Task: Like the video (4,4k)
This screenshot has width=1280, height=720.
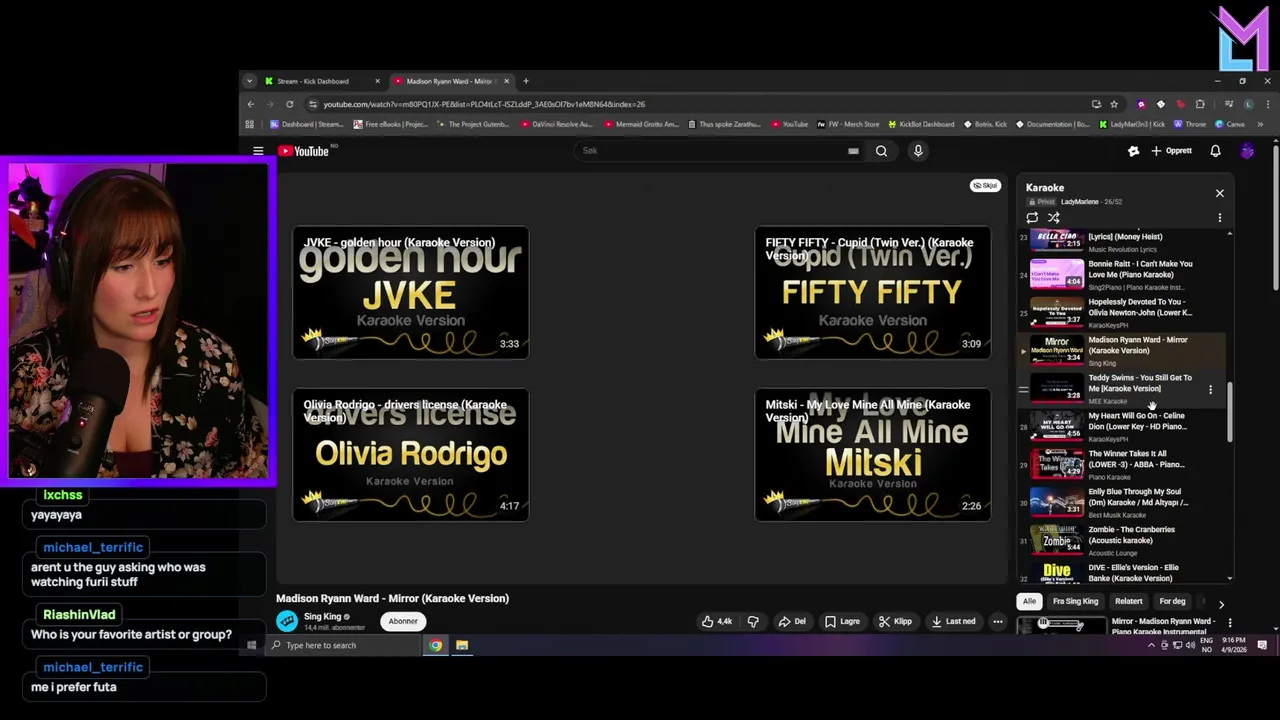Action: tap(717, 621)
